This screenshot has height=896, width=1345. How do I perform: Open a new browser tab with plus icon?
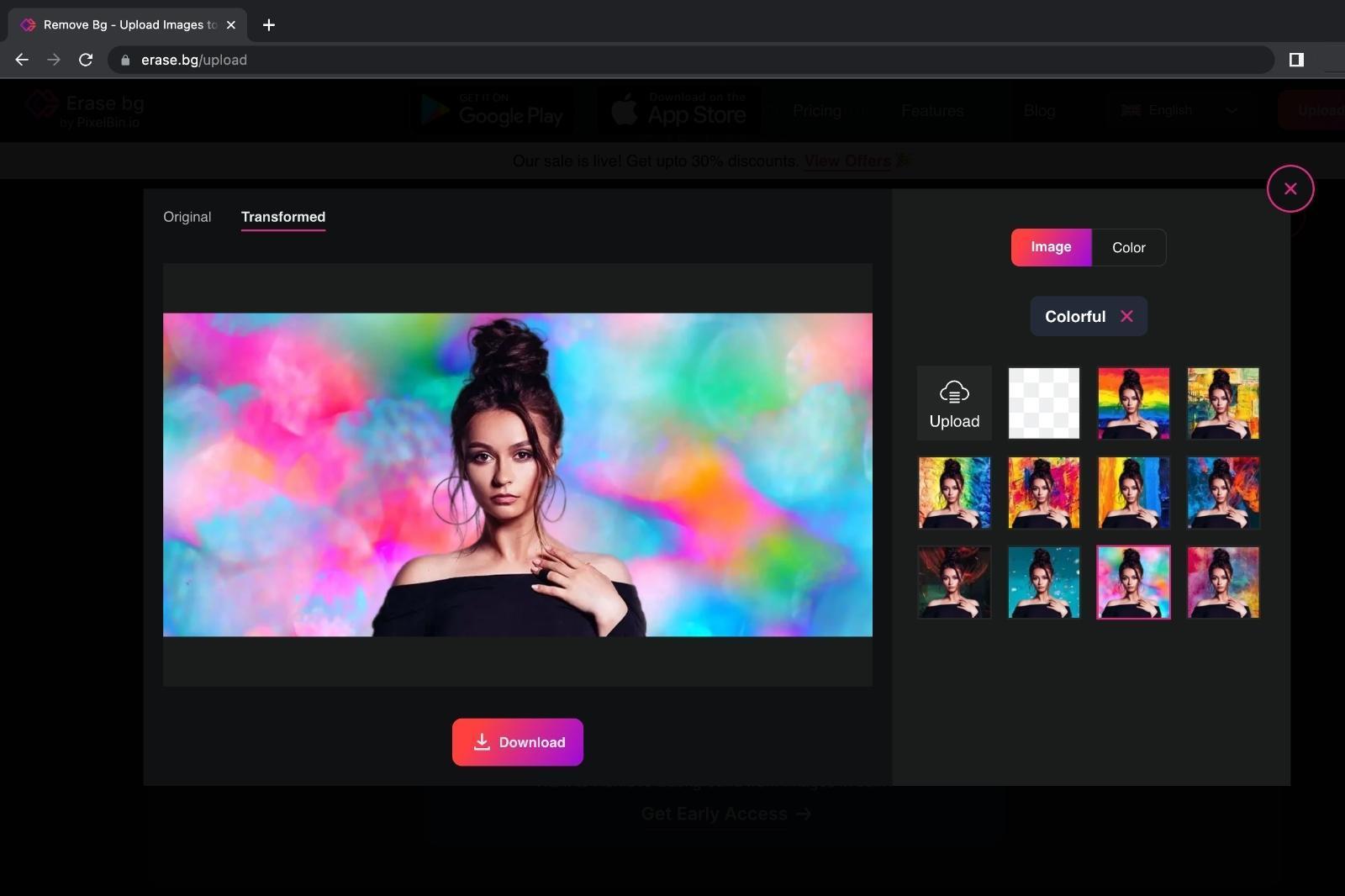(269, 25)
